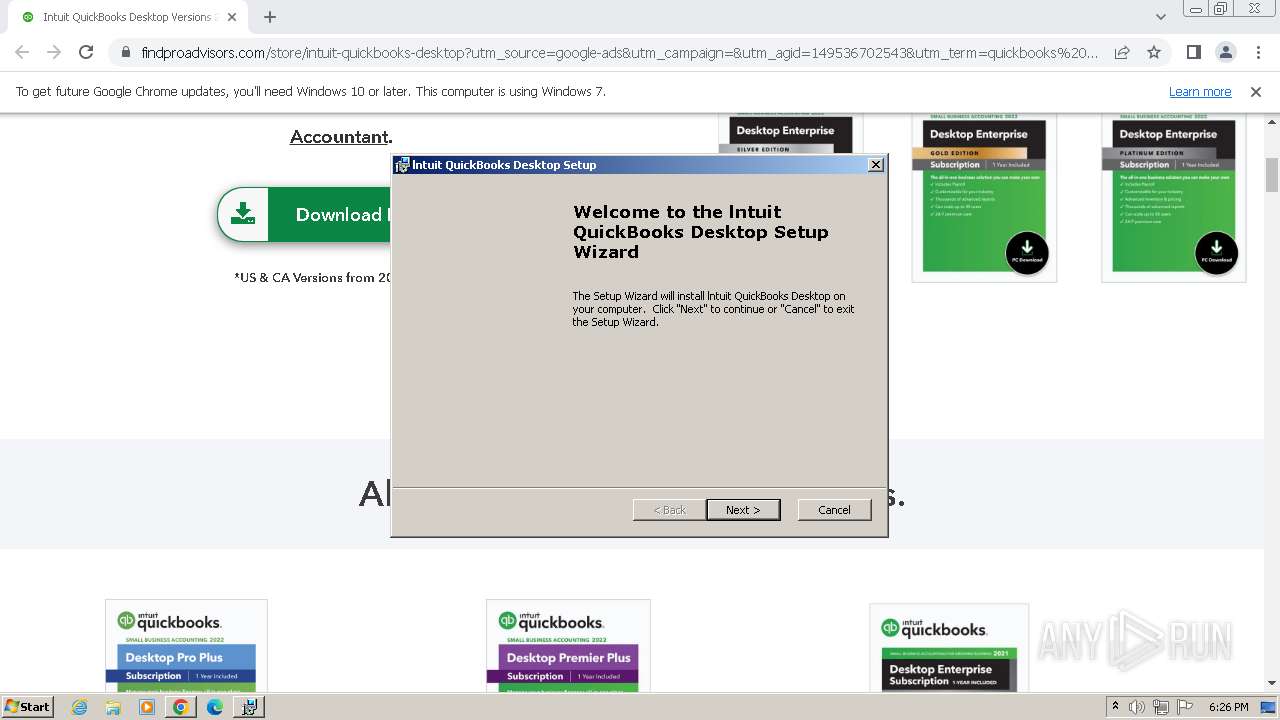The image size is (1280, 720).
Task: Click PC Download icon on Platinum Edition
Action: point(1216,252)
